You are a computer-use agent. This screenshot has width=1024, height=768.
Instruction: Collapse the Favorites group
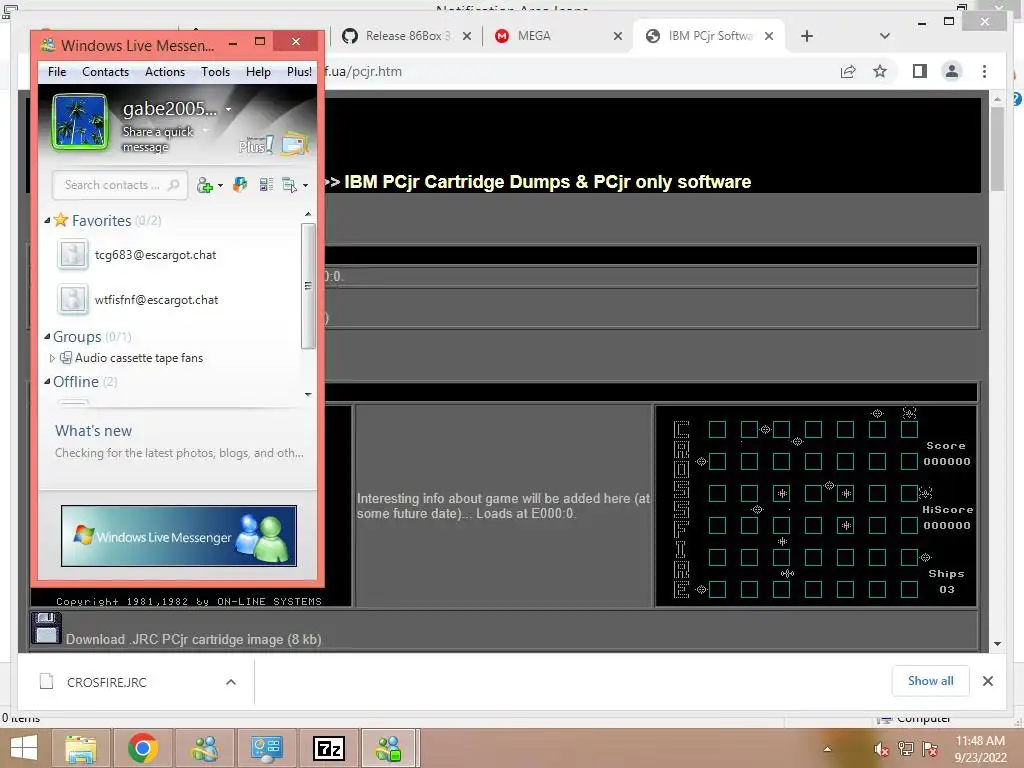coord(47,221)
